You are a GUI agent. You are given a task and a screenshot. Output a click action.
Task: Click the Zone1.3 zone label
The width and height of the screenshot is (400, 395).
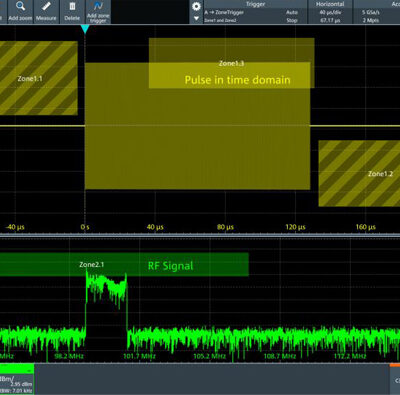coord(231,63)
